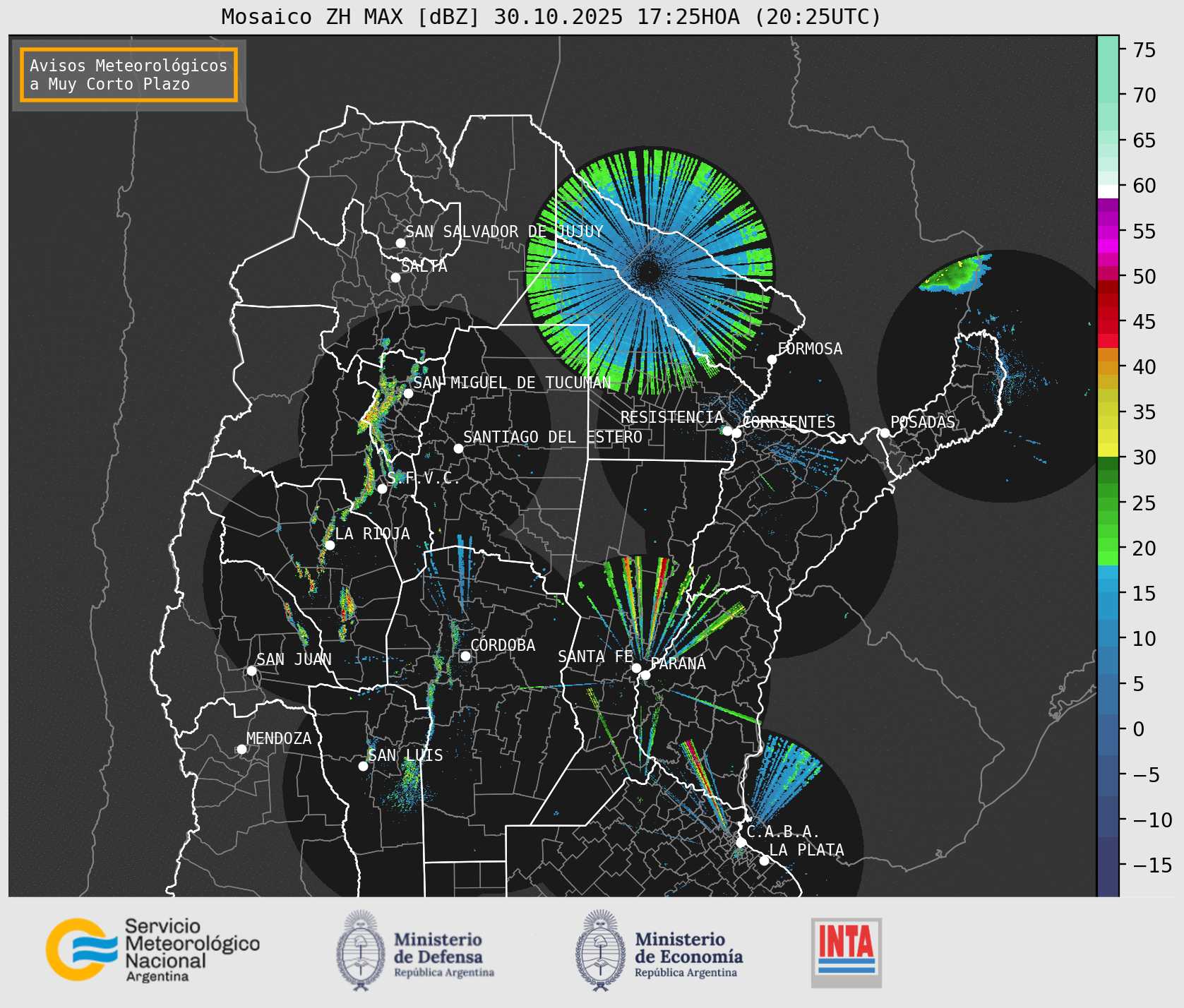Click the white 60 dBZ color band

point(1108,191)
